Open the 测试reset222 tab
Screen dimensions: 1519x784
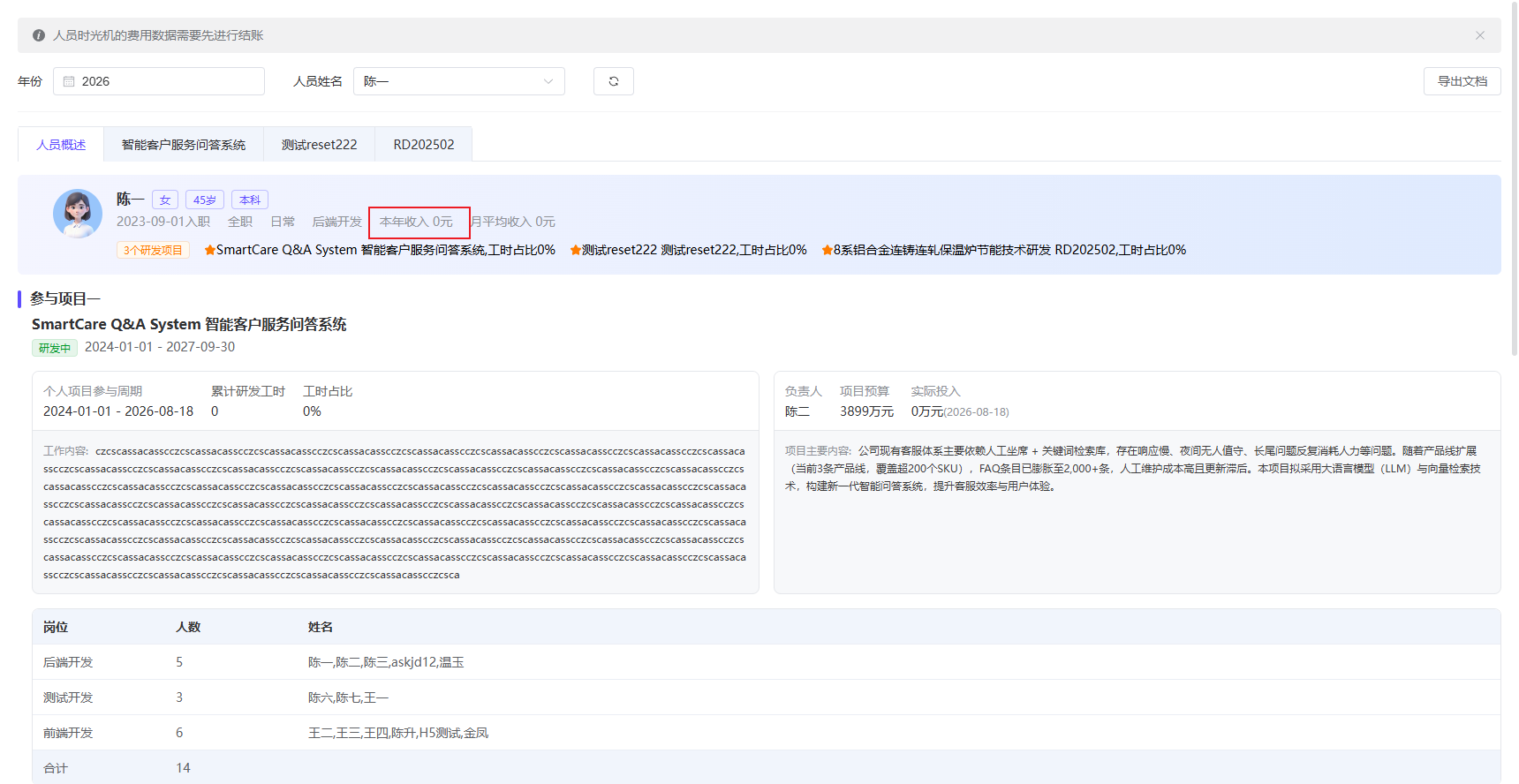click(x=320, y=145)
